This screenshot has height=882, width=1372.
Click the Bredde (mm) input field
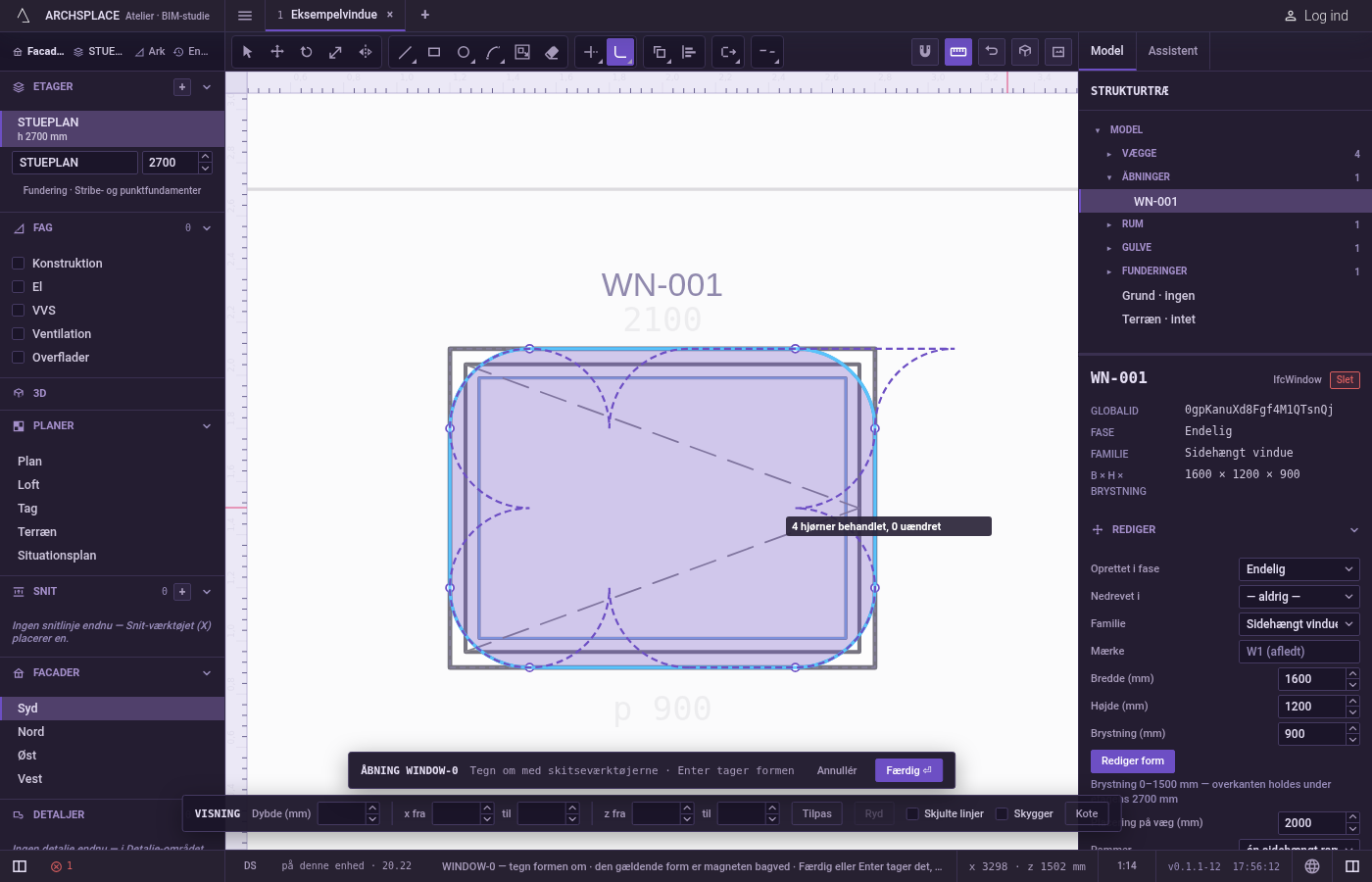(x=1312, y=678)
